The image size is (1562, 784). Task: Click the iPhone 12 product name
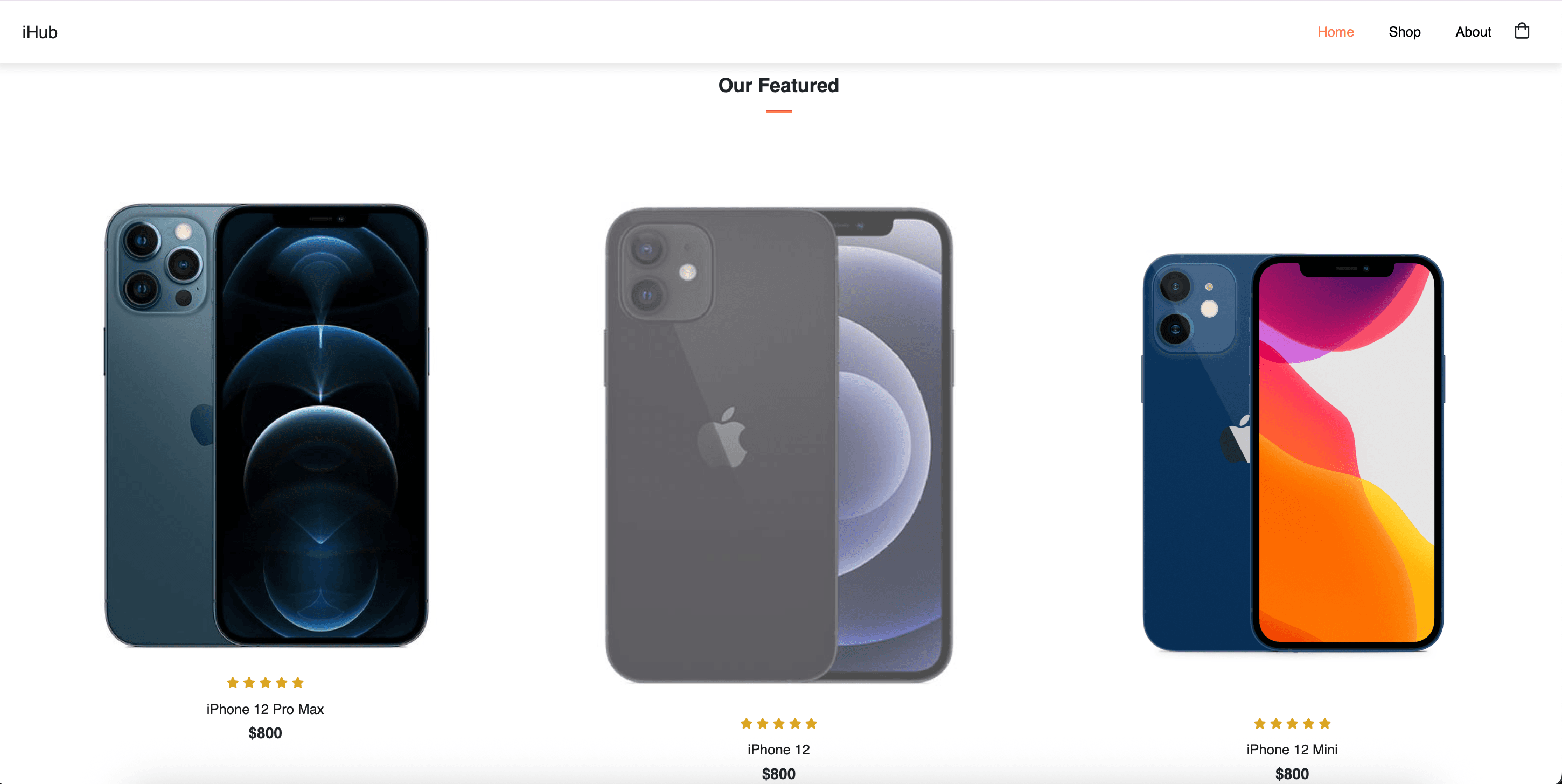[x=778, y=750]
